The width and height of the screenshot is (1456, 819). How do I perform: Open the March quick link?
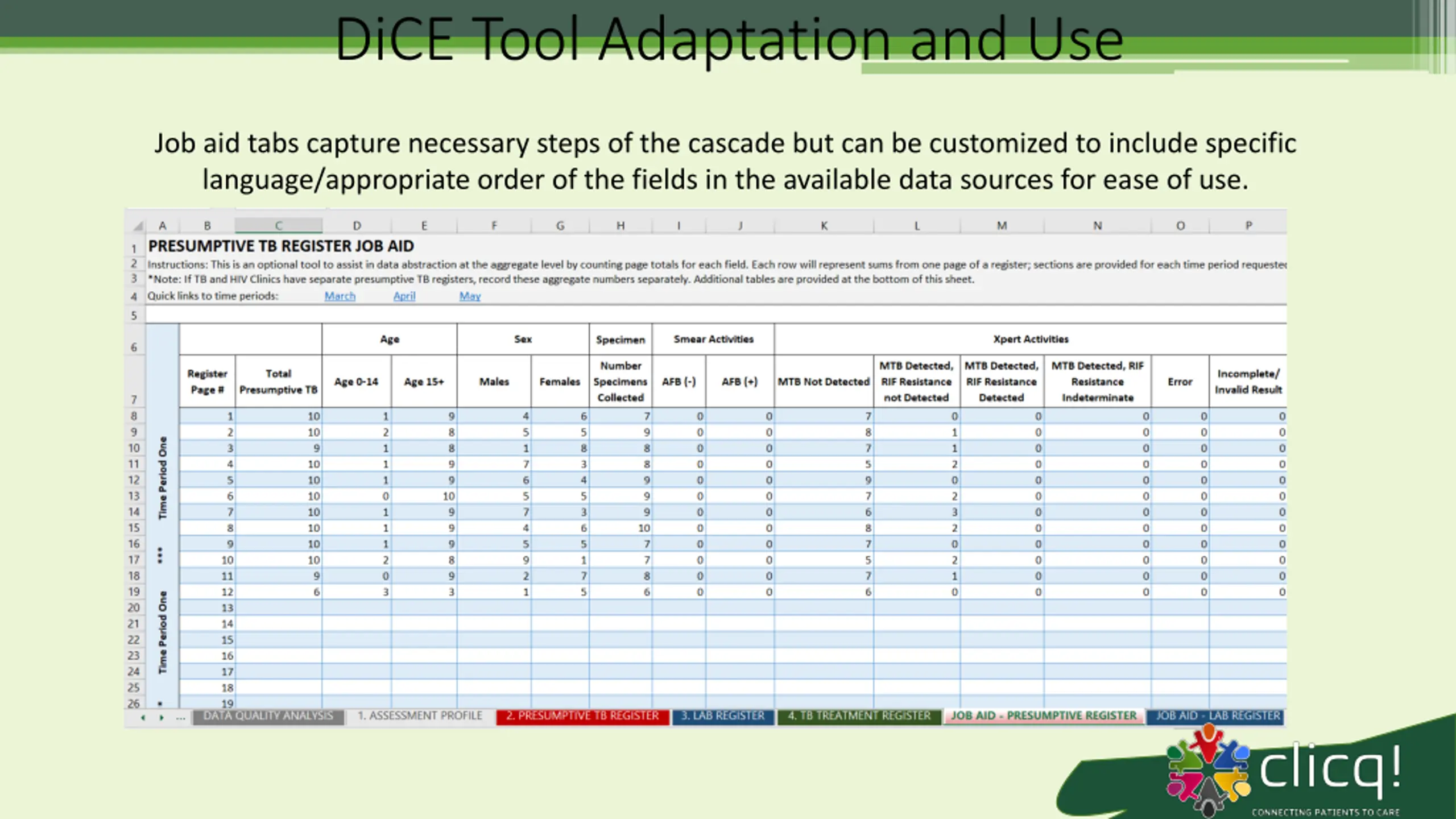point(340,296)
